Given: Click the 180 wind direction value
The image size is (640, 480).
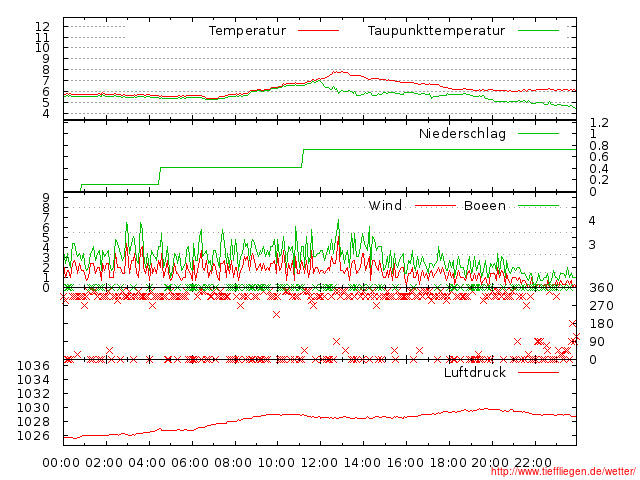Looking at the screenshot, I should (x=601, y=324).
